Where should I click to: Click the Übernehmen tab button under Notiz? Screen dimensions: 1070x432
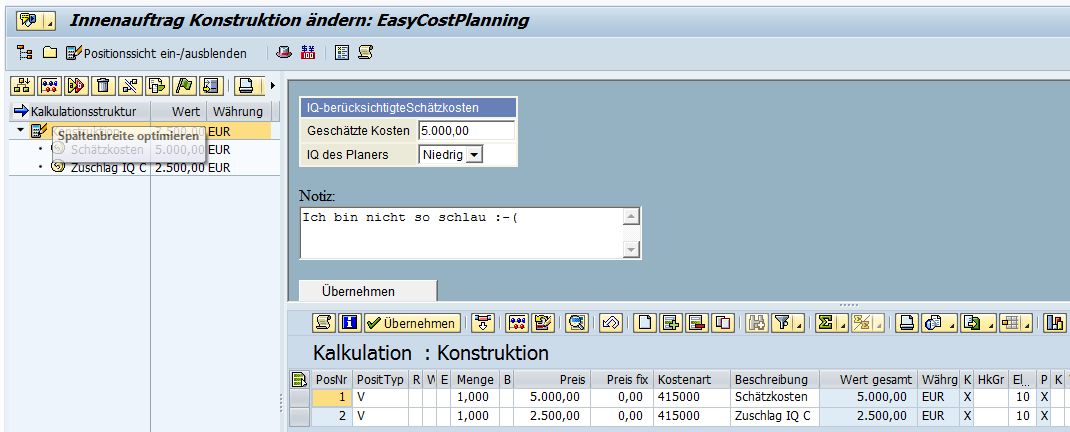coord(368,291)
